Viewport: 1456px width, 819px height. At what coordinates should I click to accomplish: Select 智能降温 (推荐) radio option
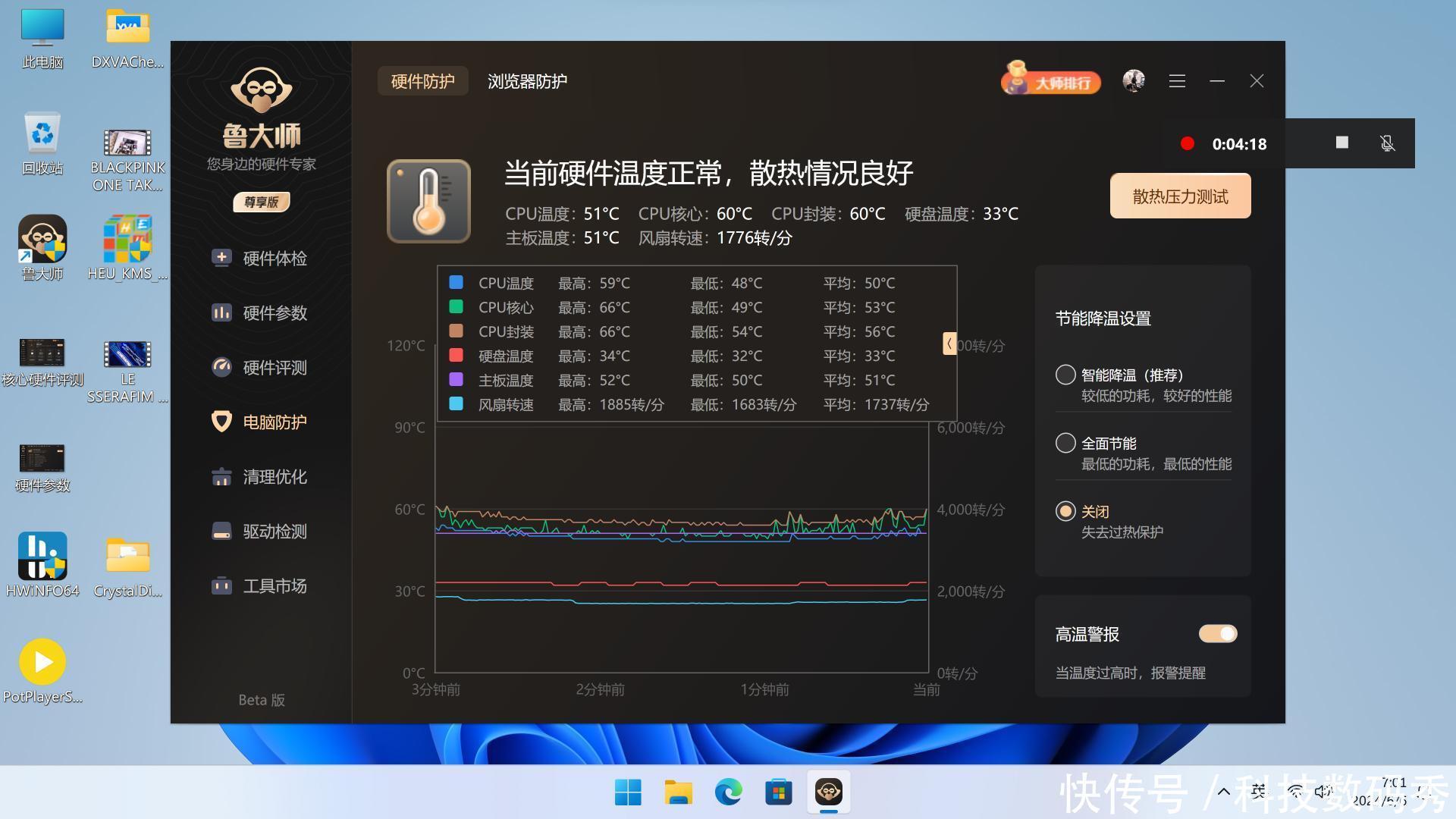pyautogui.click(x=1065, y=375)
